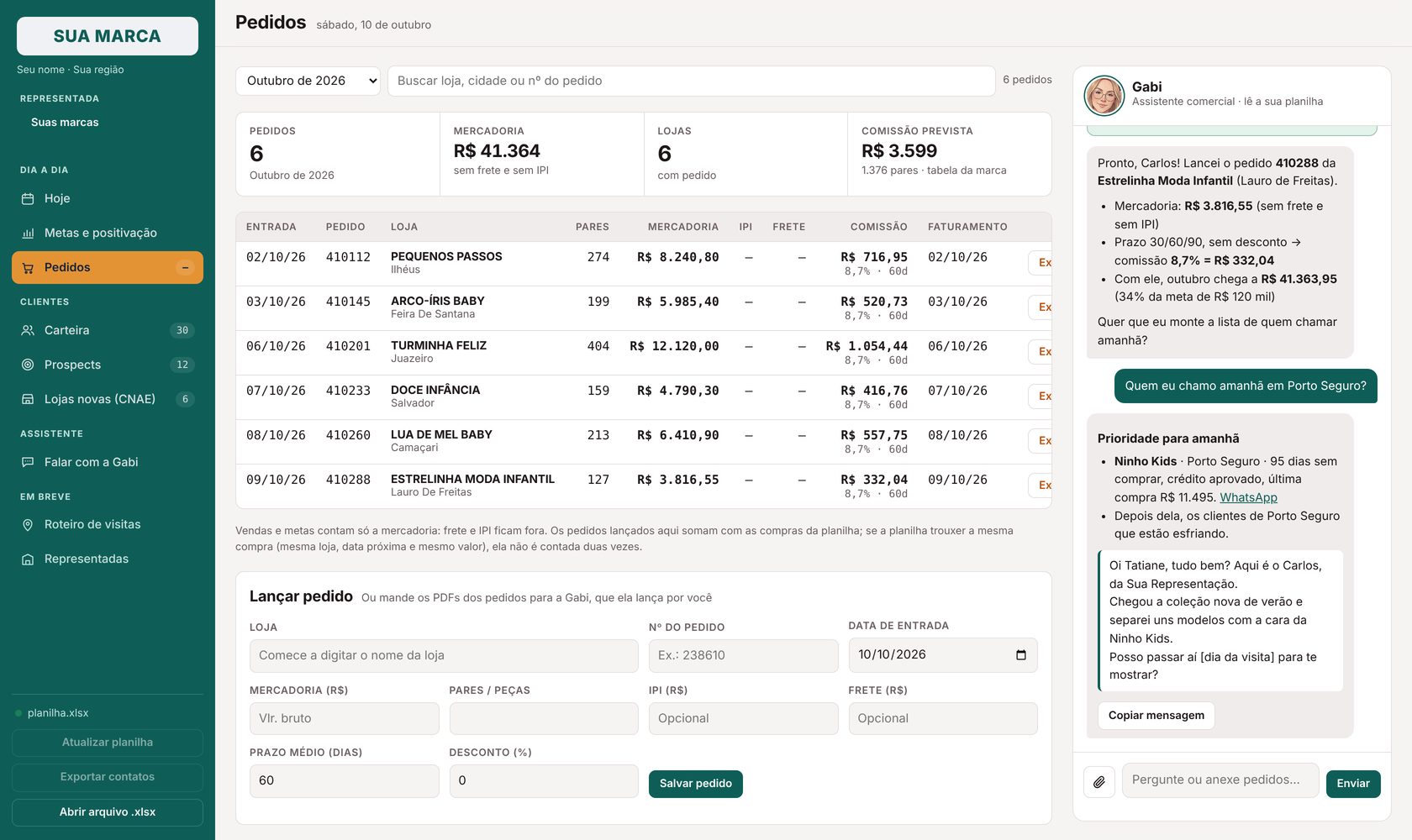Focus the Nº do pedido input
This screenshot has width=1412, height=840.
(x=743, y=656)
